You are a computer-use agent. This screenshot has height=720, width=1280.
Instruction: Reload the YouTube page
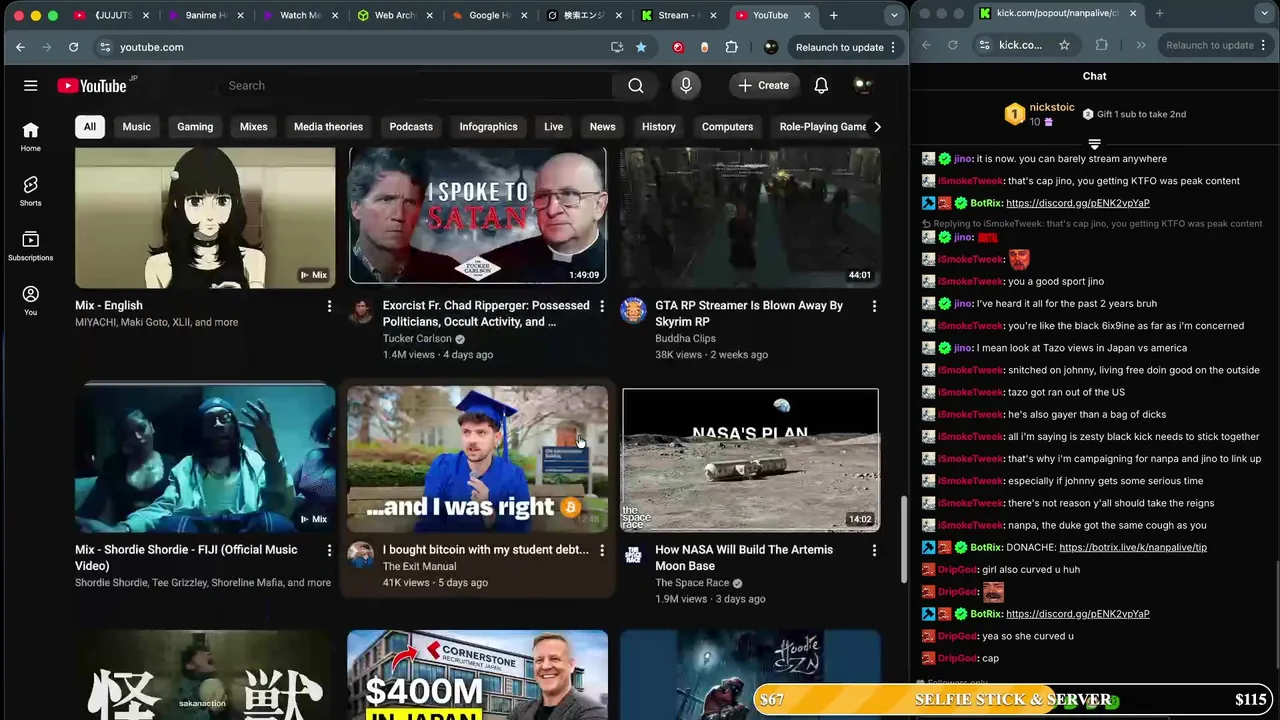pos(73,47)
